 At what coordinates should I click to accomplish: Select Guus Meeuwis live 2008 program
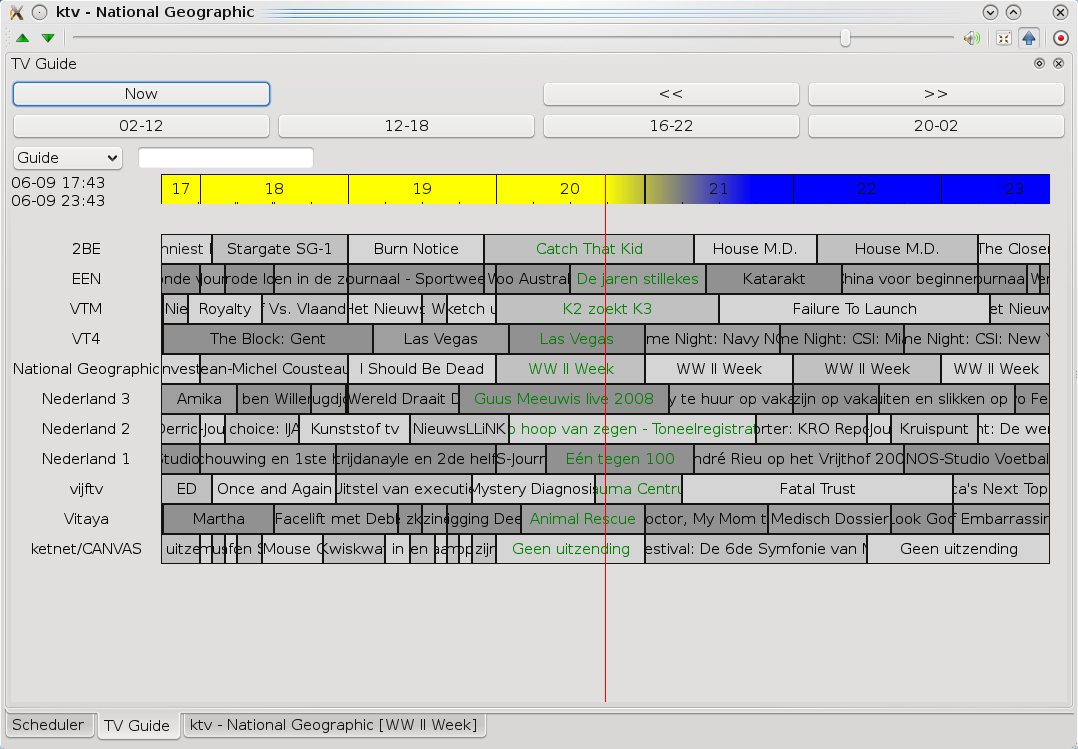click(x=564, y=399)
